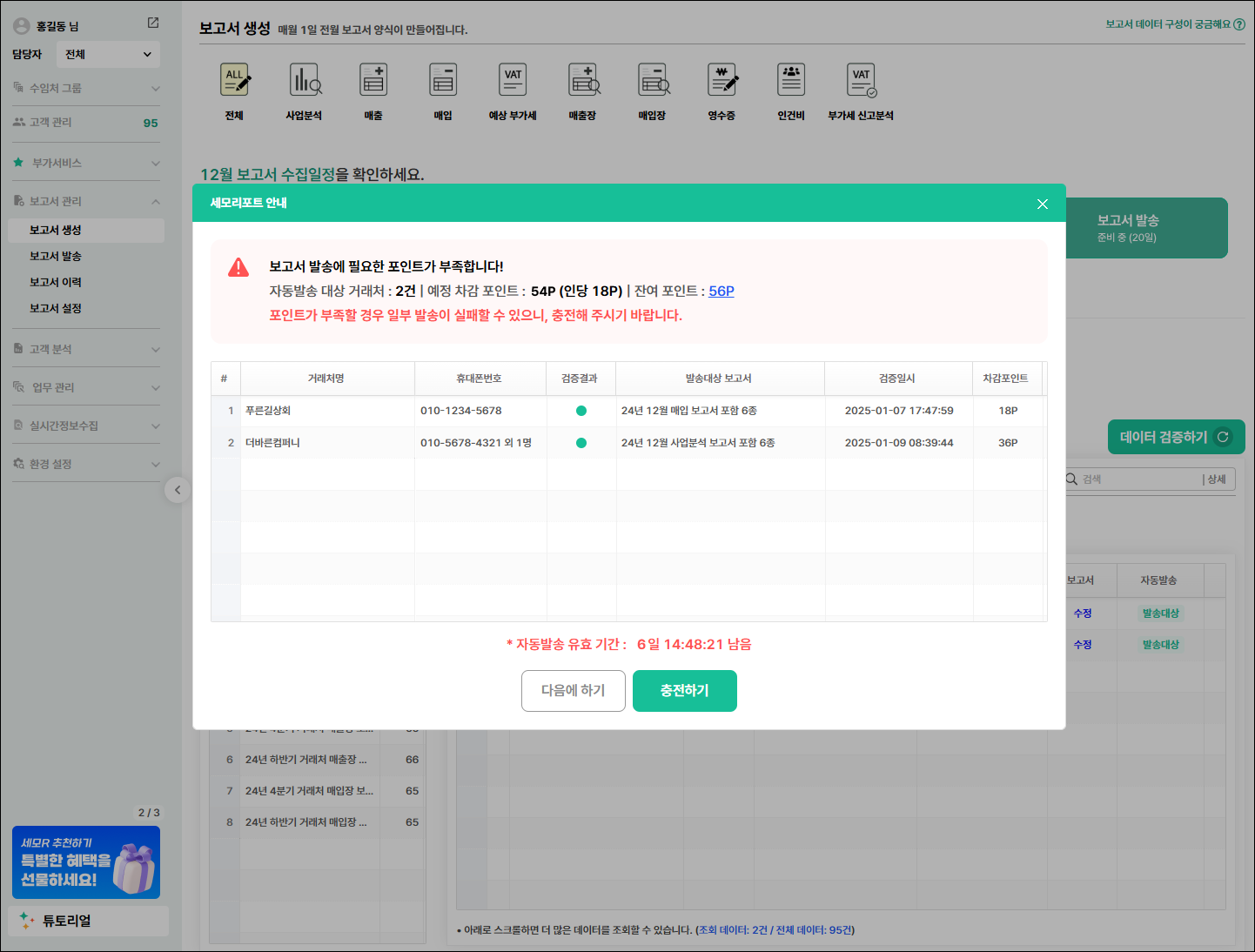The image size is (1255, 952).
Task: Select the 푸른길상회 row in table
Action: [x=326, y=411]
